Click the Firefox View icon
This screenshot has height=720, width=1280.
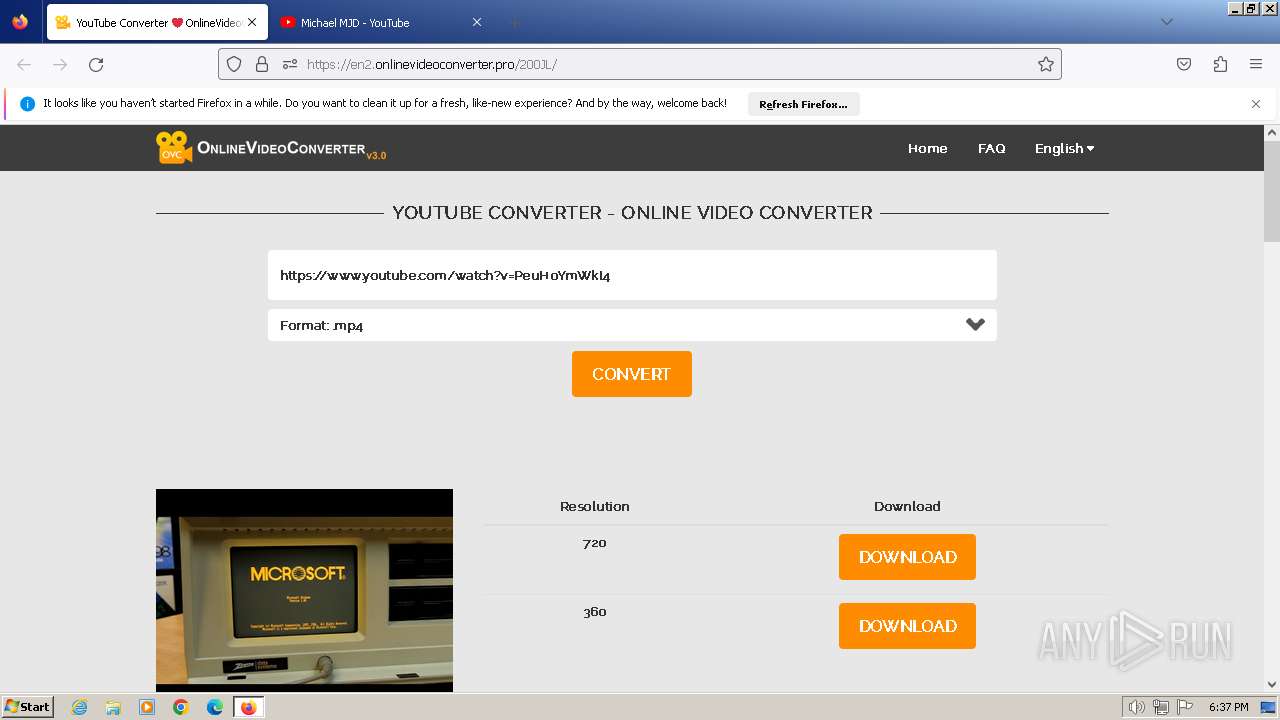tap(20, 22)
